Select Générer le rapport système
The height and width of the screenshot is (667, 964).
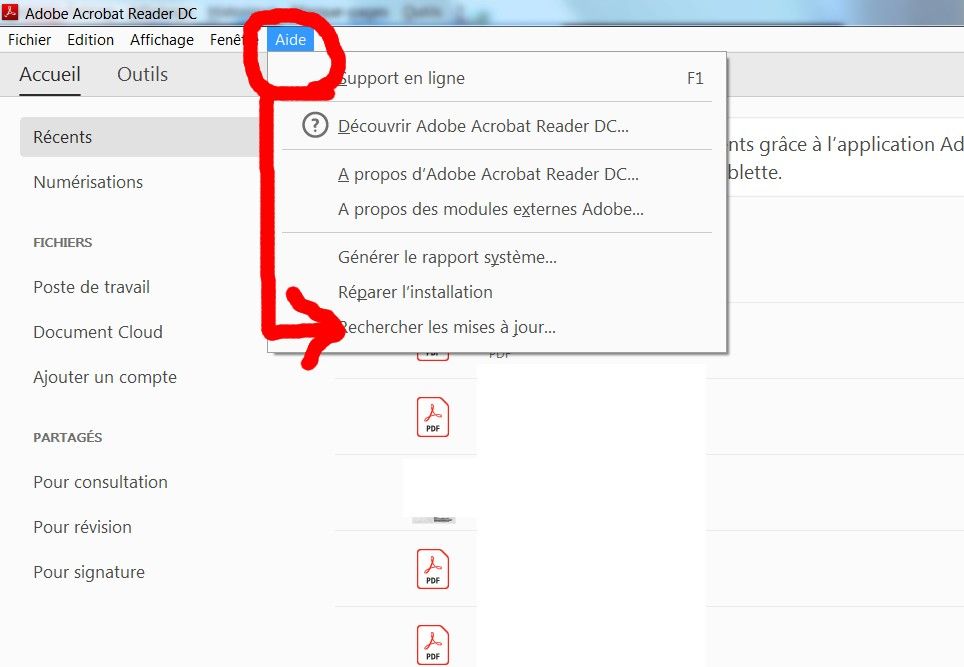(497, 257)
